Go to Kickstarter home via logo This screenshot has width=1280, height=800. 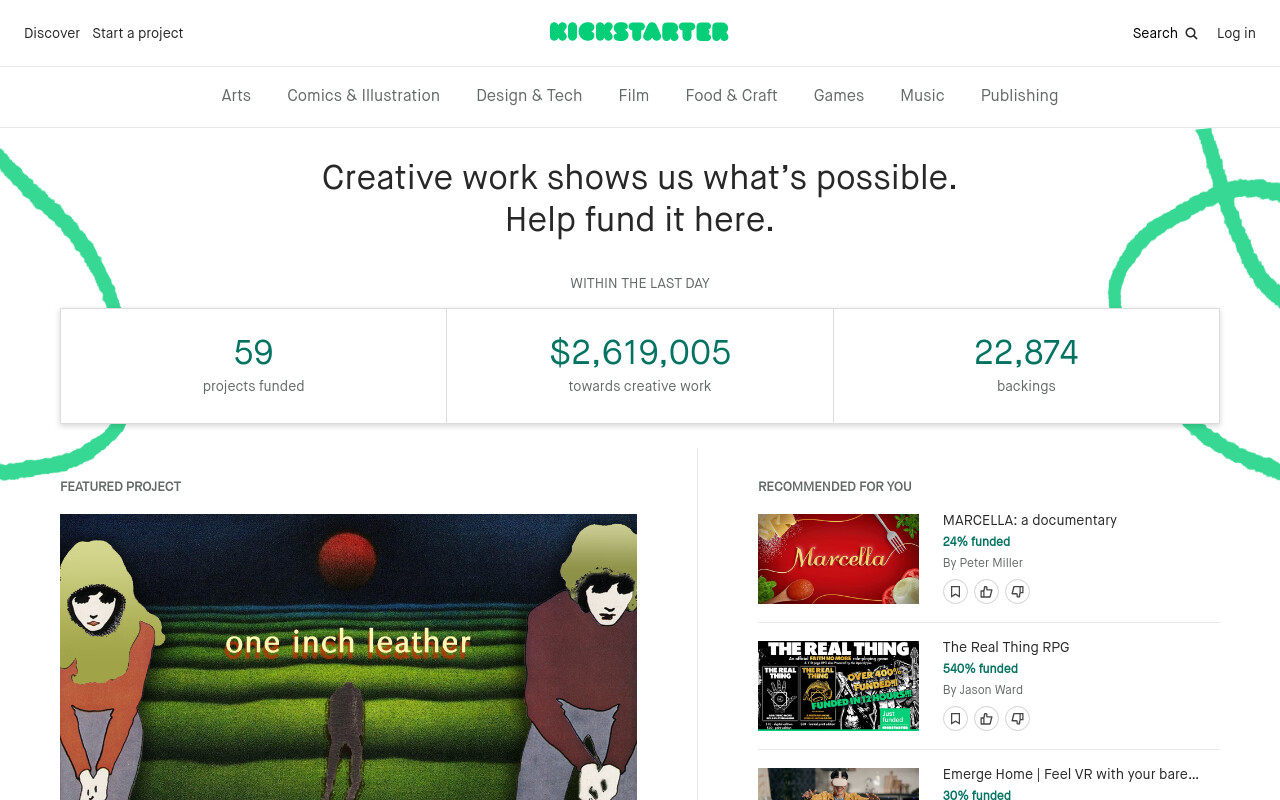[x=639, y=32]
